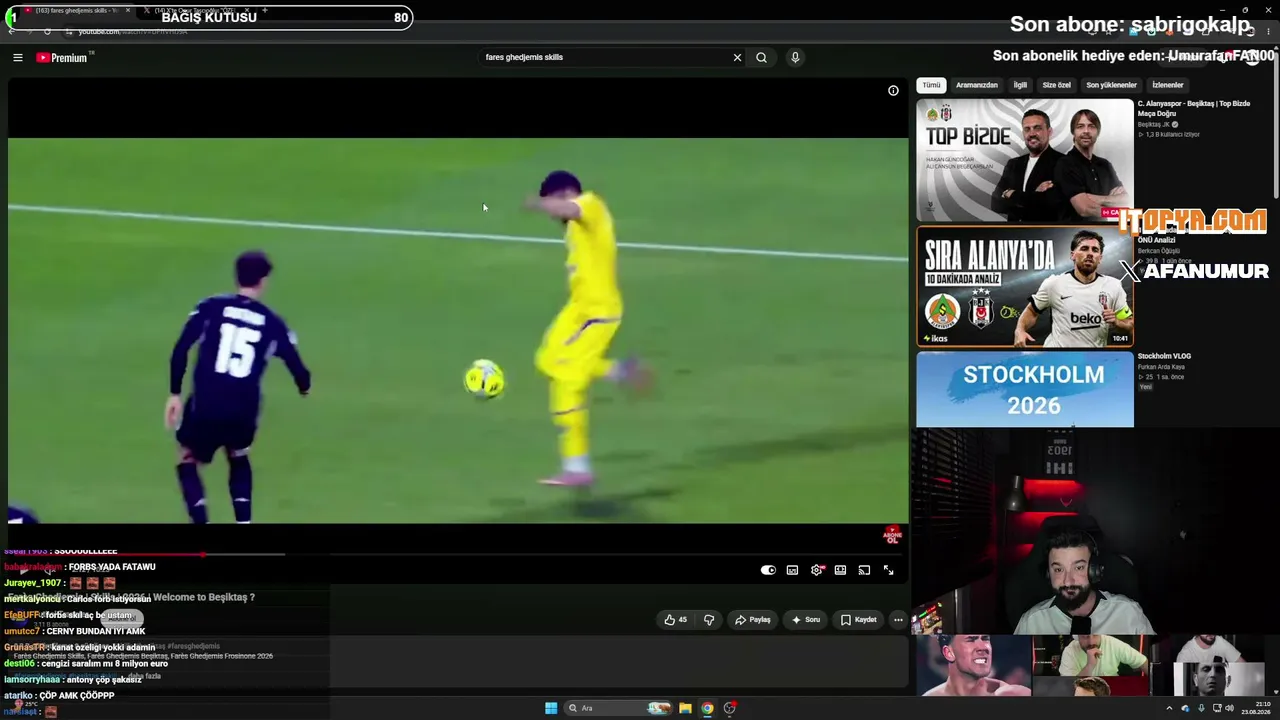Open the Stockholm VLOG video title
Image resolution: width=1280 pixels, height=720 pixels.
click(x=1164, y=356)
